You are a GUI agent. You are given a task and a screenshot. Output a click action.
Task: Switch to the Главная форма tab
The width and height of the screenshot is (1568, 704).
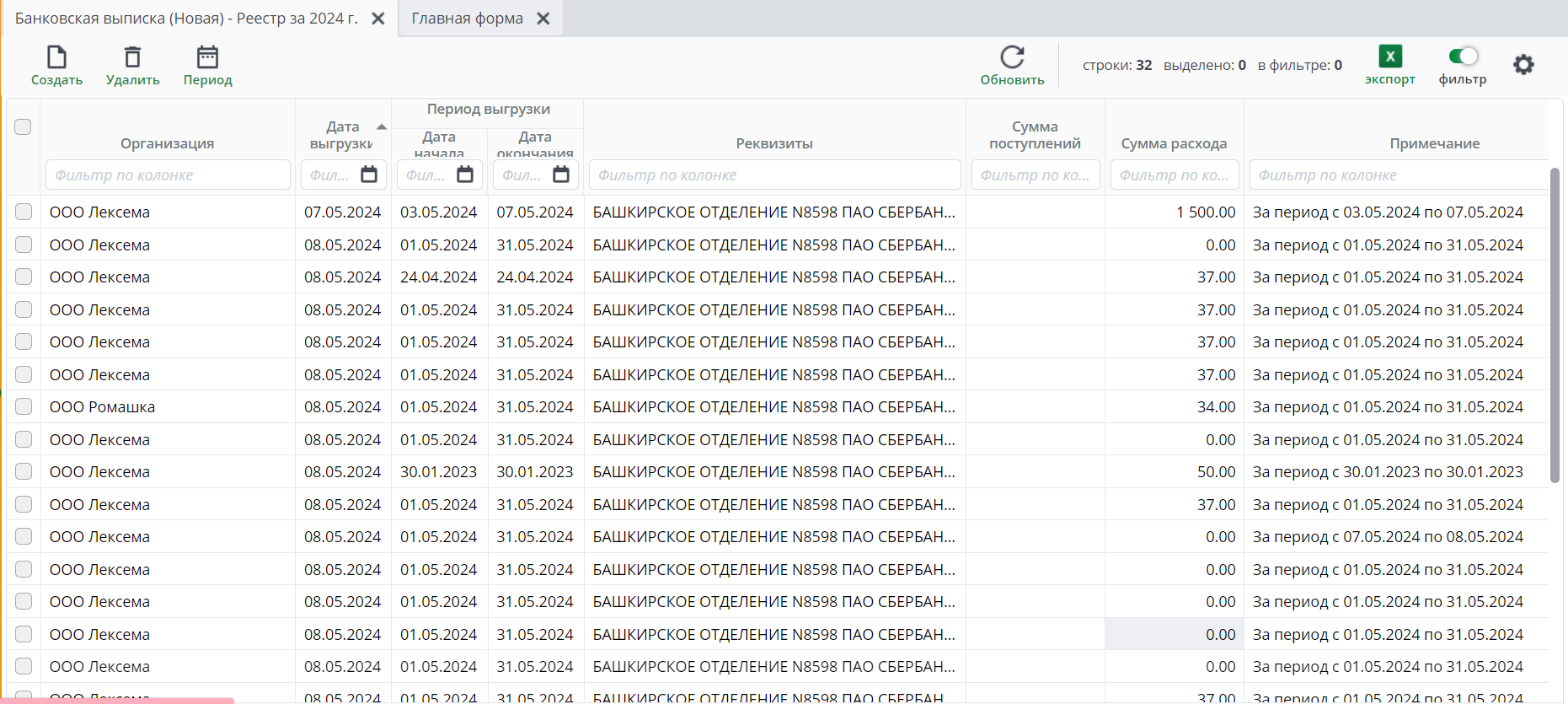467,19
